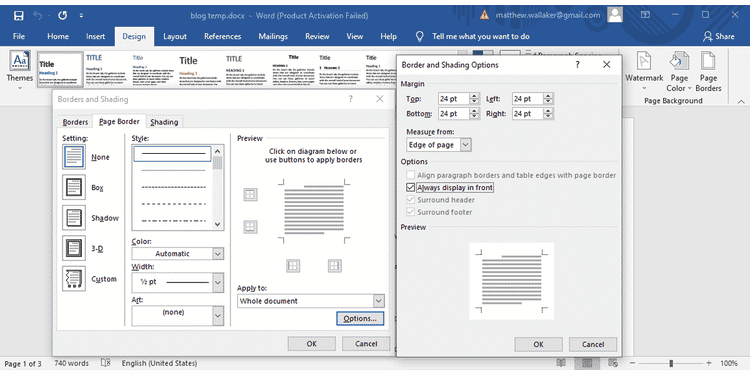Switch to the Home ribbon tab
Viewport: 750px width, 375px height.
coord(58,36)
